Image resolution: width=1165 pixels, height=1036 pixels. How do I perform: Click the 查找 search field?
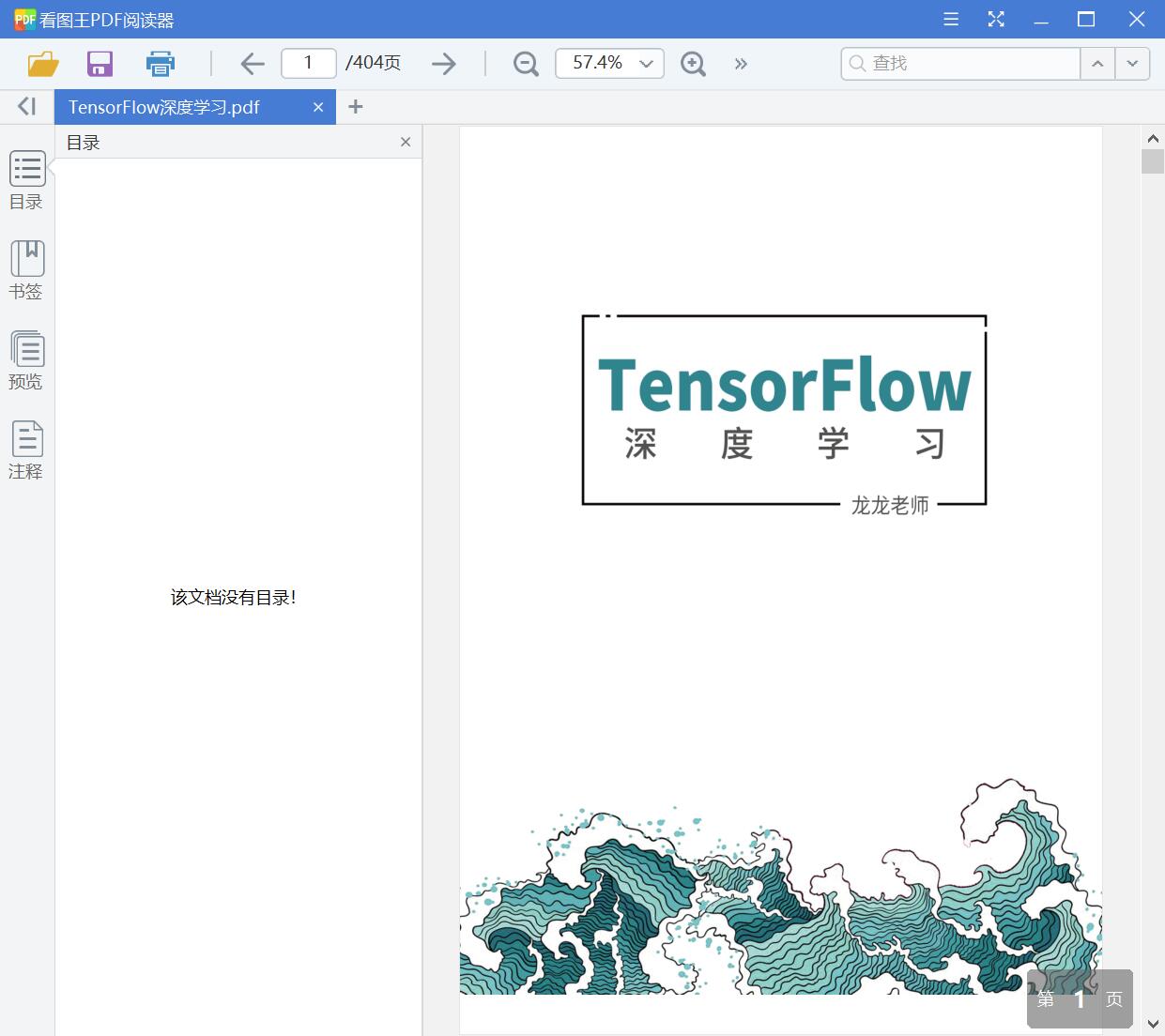[960, 63]
